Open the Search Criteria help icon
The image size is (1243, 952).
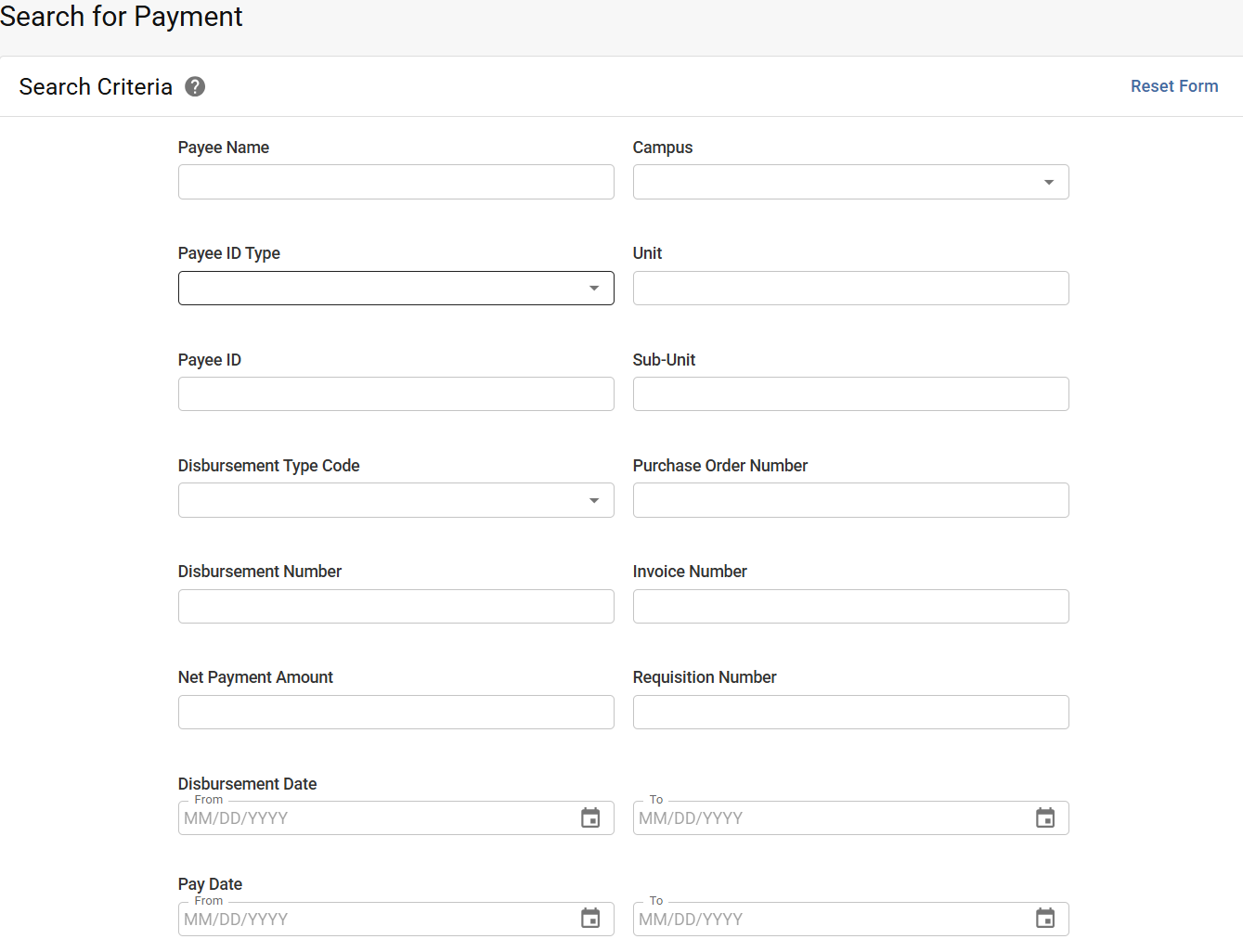tap(195, 85)
